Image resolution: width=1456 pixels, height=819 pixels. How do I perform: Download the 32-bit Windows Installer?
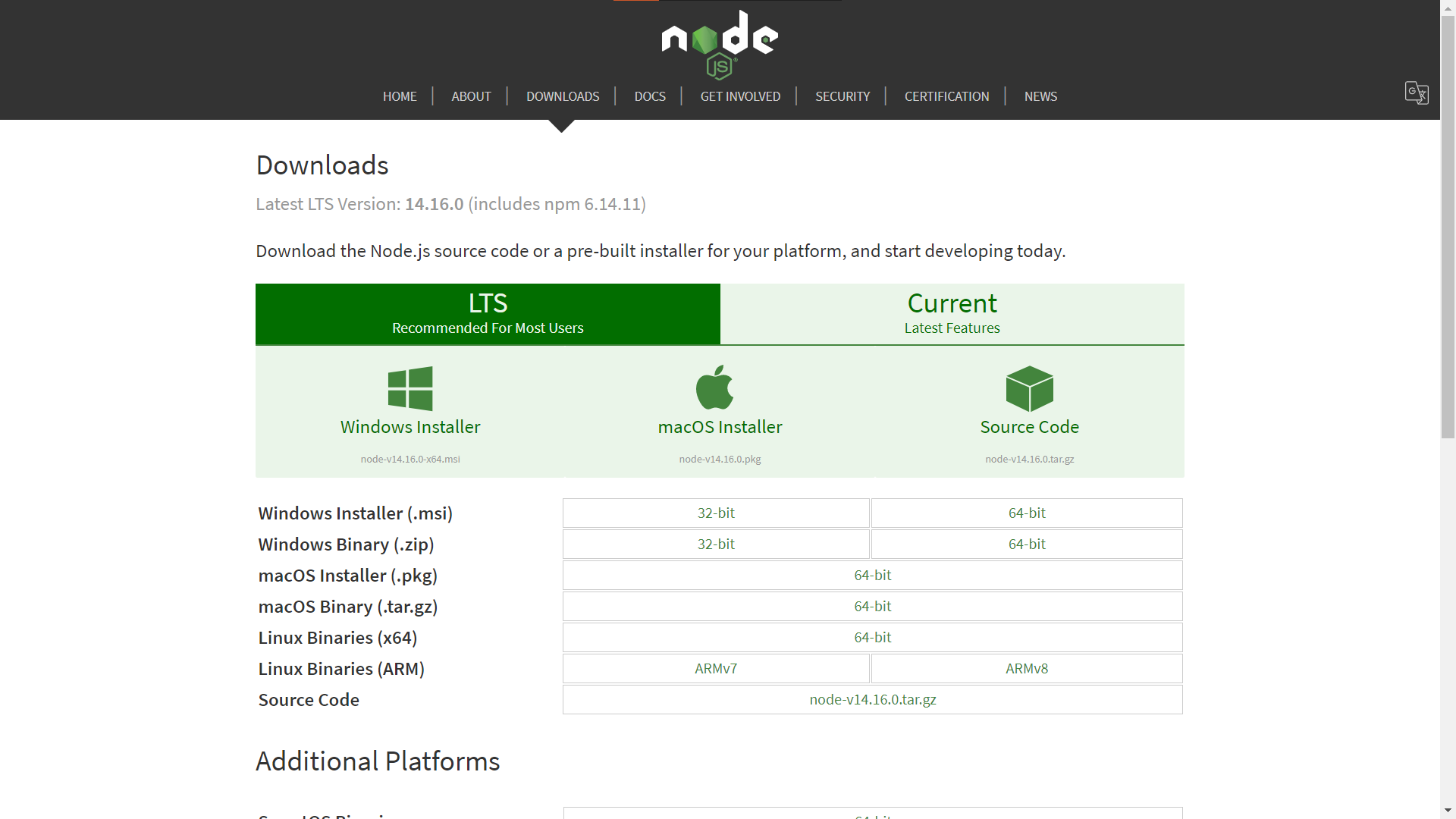(715, 513)
